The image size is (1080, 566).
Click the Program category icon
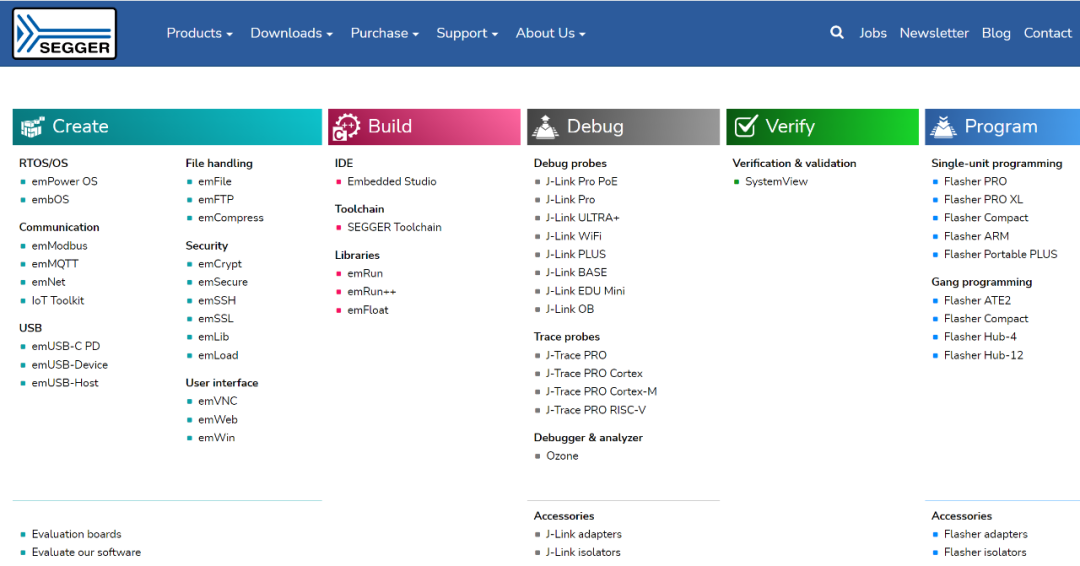coord(944,127)
